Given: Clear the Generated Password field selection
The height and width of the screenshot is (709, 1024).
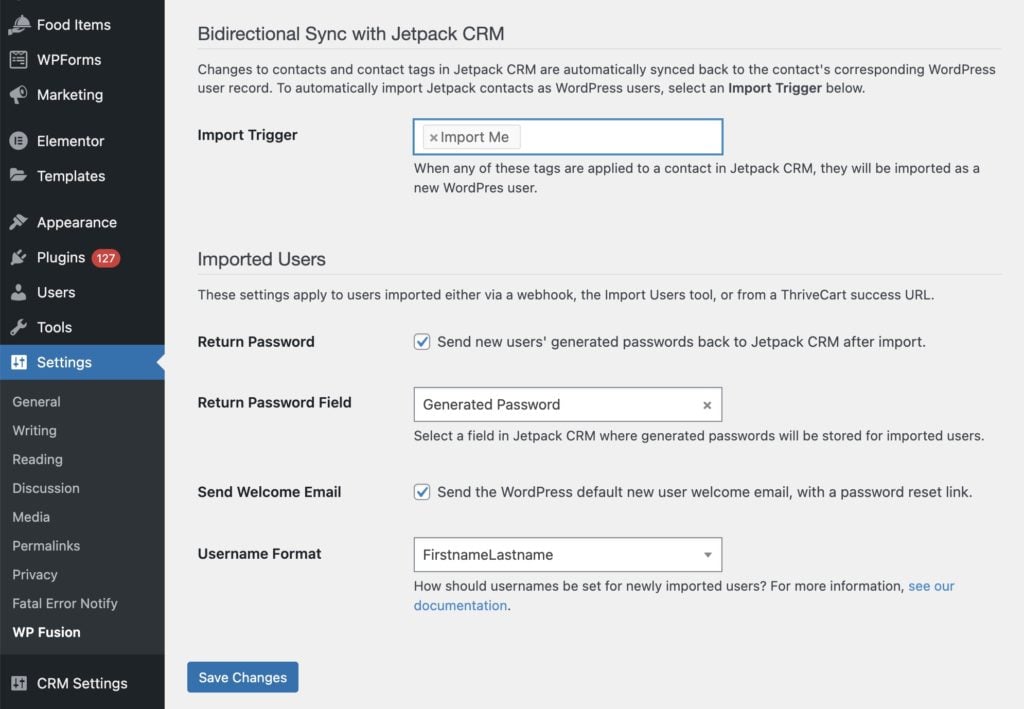Looking at the screenshot, I should (707, 405).
